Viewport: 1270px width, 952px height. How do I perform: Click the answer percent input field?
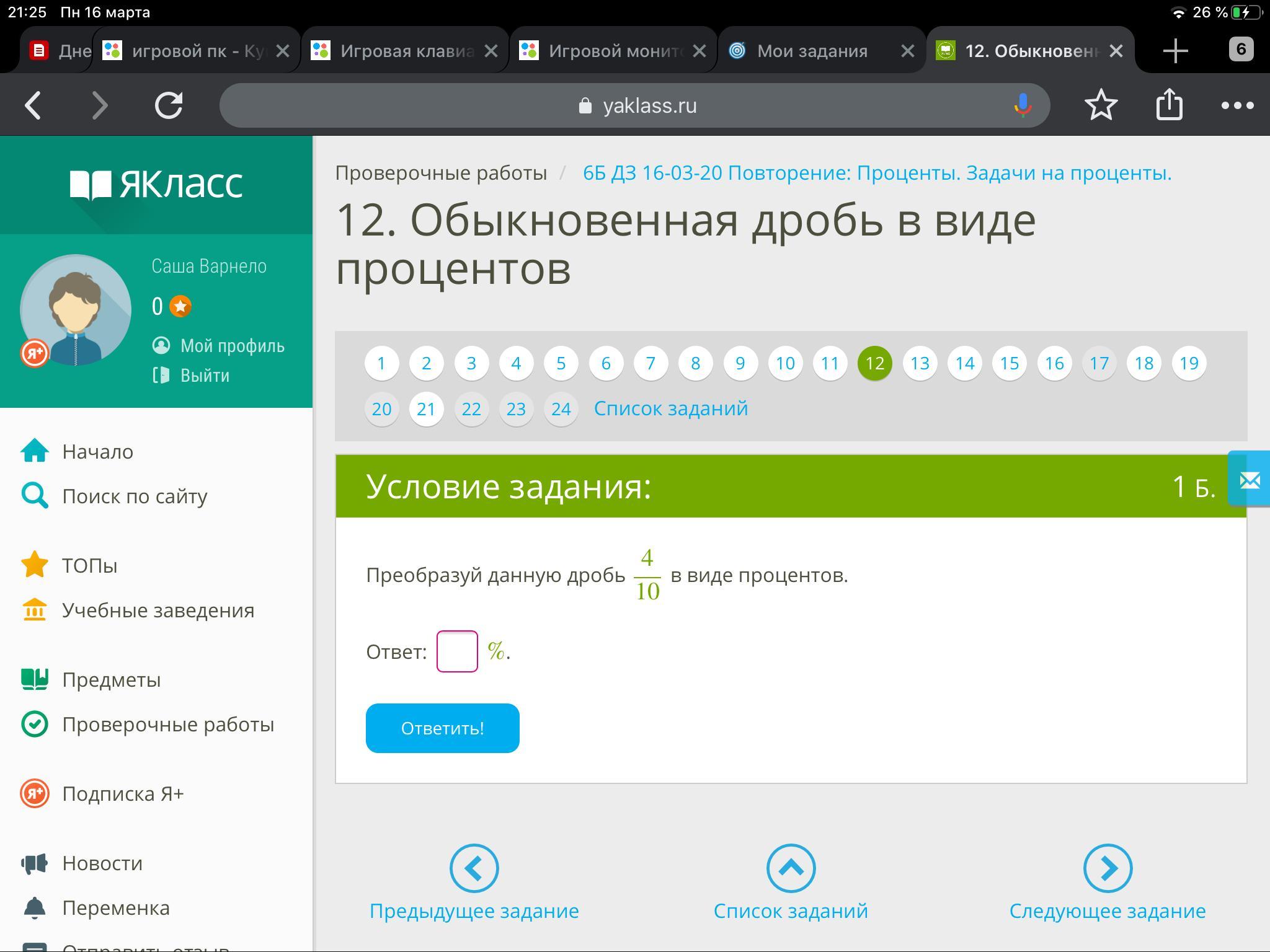[457, 651]
